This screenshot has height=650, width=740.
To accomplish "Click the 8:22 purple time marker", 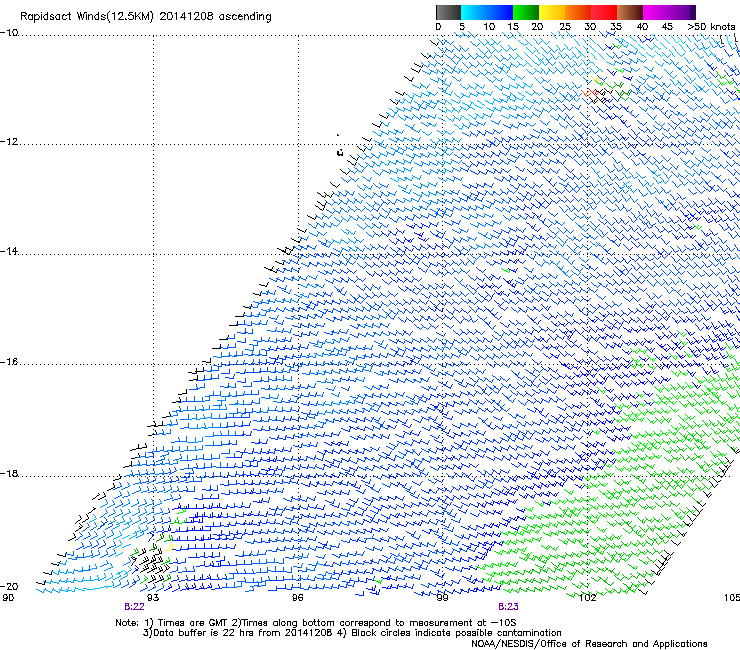I will 135,607.
